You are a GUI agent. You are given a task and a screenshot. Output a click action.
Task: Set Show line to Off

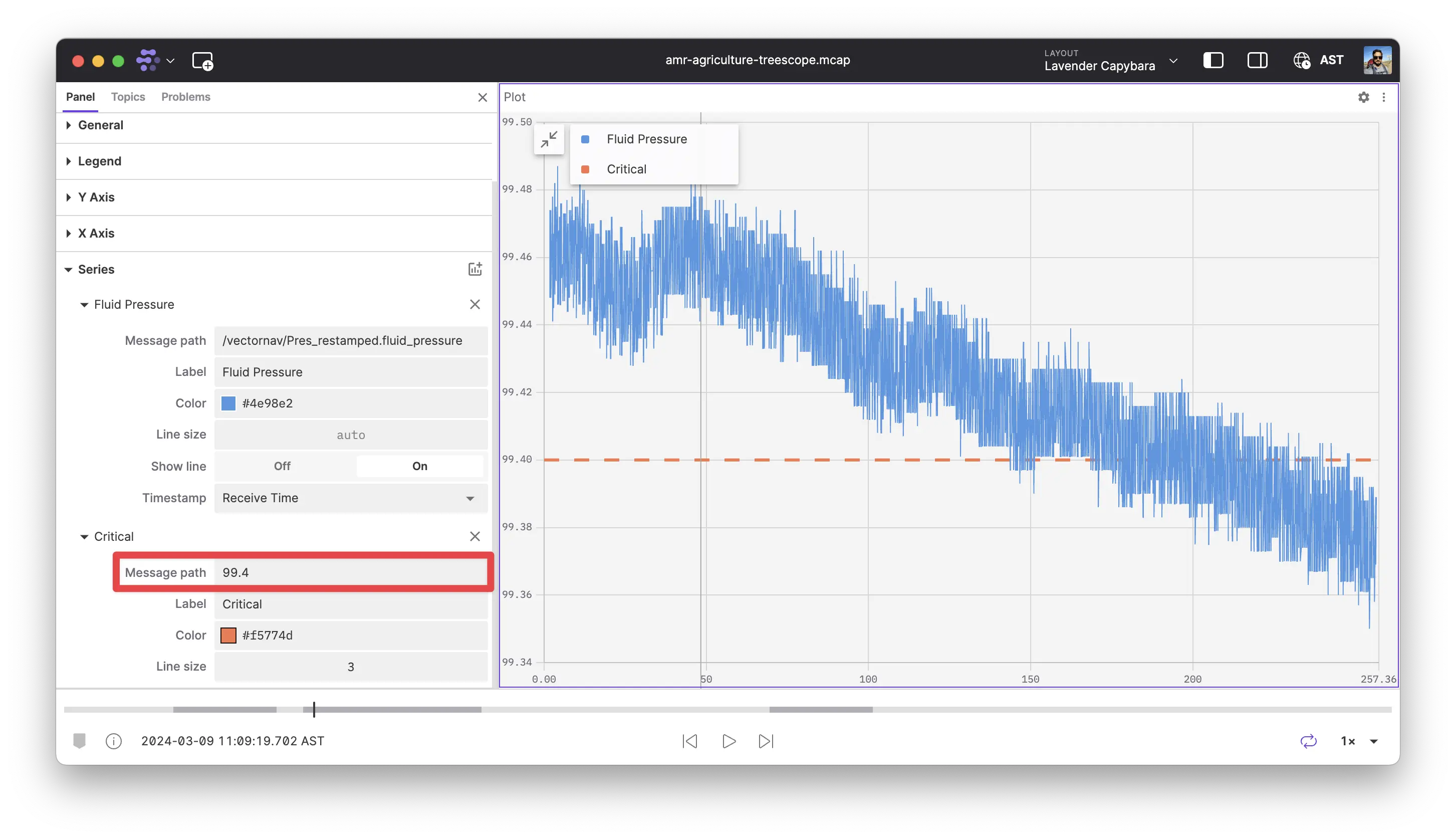pos(282,466)
